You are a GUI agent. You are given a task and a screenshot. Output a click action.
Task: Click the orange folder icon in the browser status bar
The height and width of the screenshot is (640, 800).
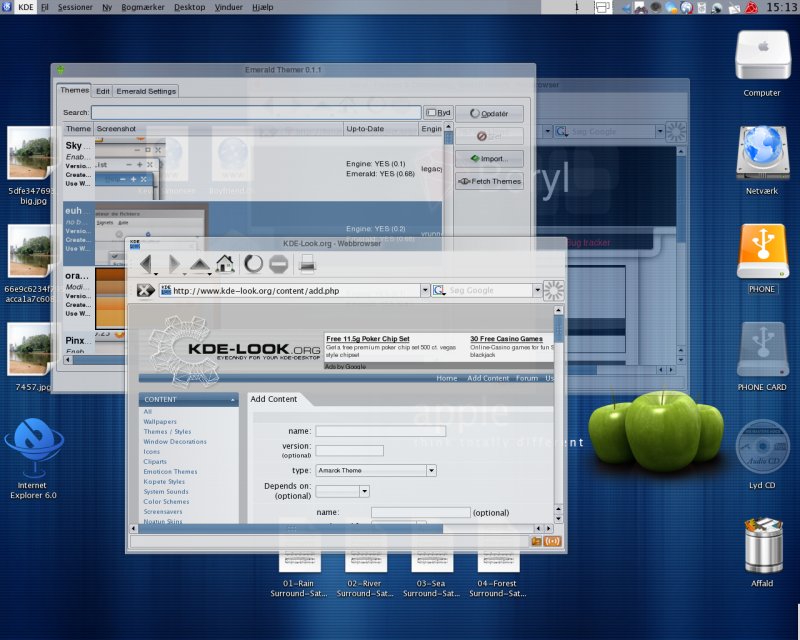tap(536, 541)
